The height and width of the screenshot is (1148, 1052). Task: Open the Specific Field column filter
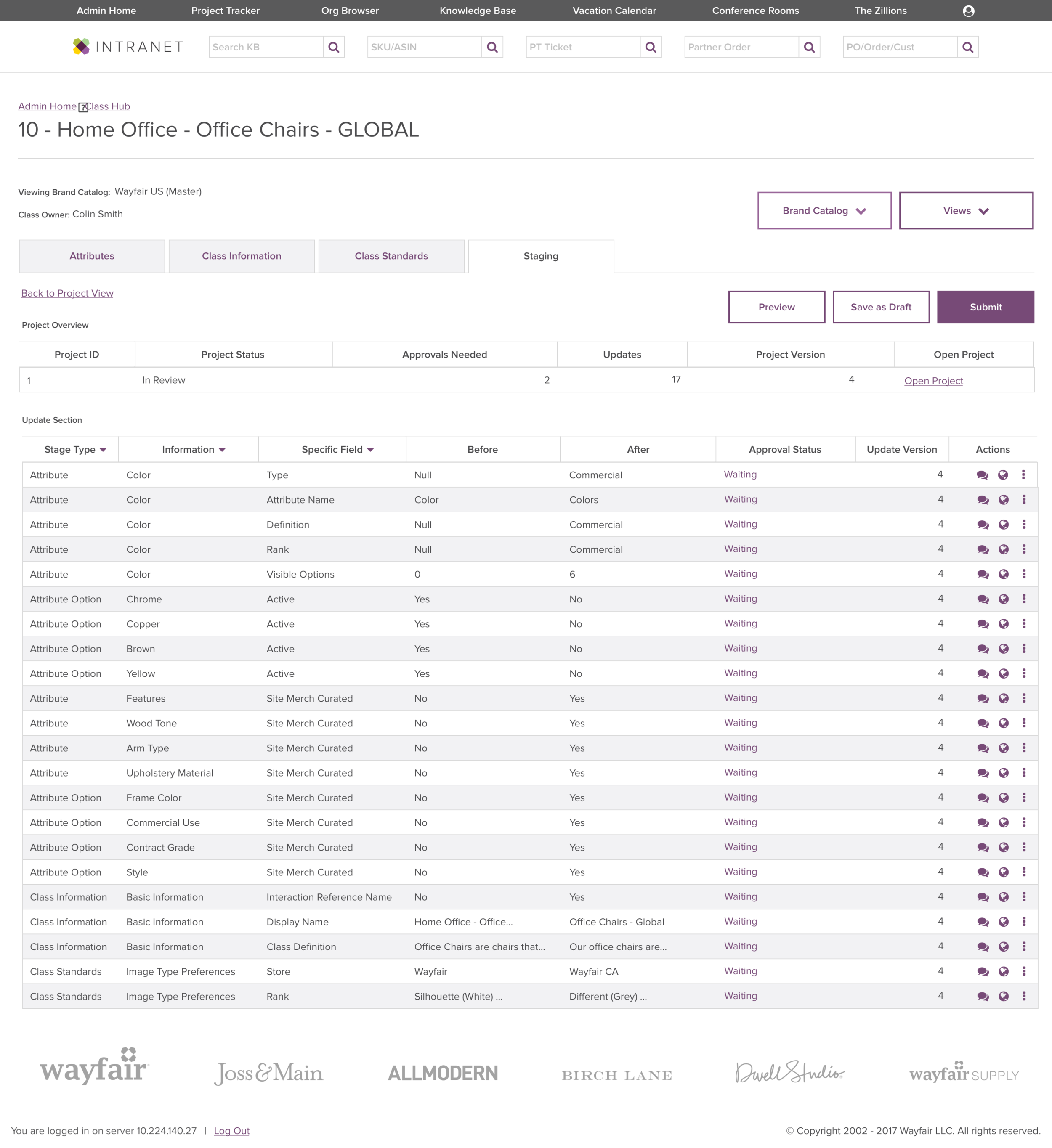370,450
